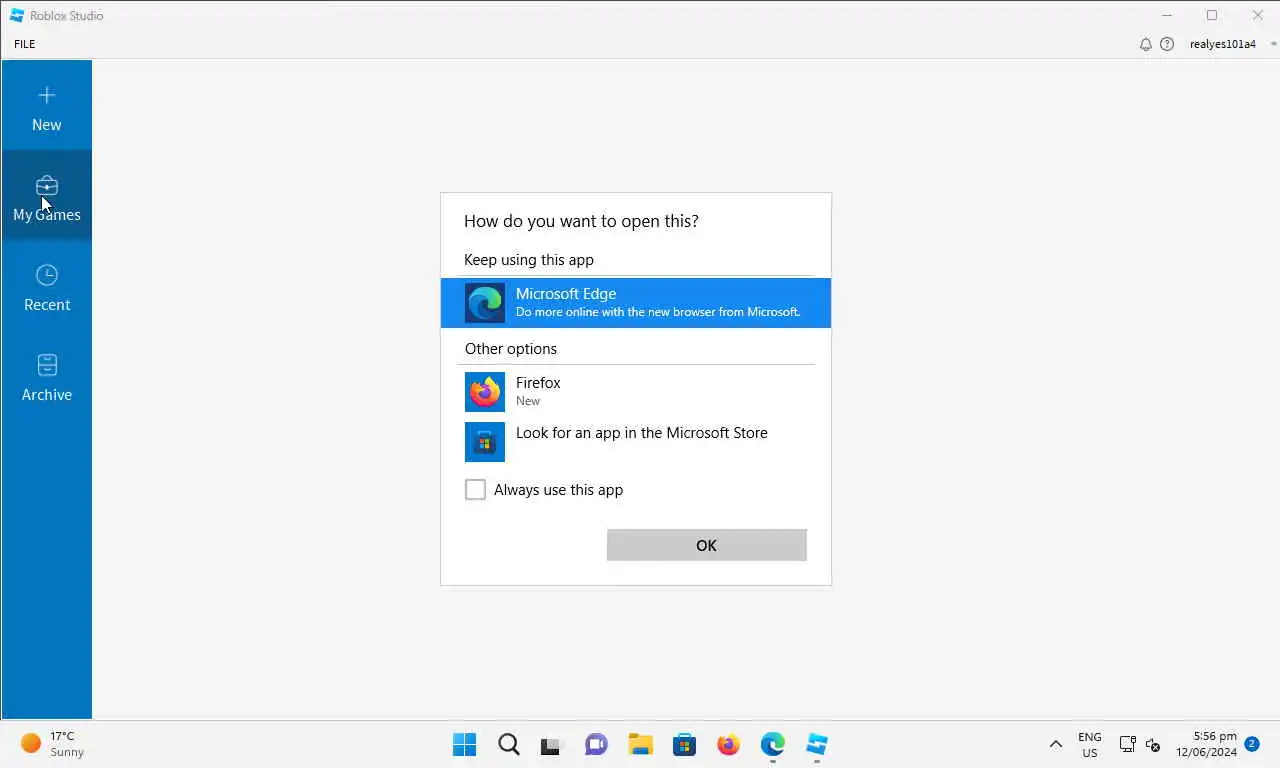Select Microsoft Edge to open this
Viewport: 1280px width, 768px height.
[636, 303]
